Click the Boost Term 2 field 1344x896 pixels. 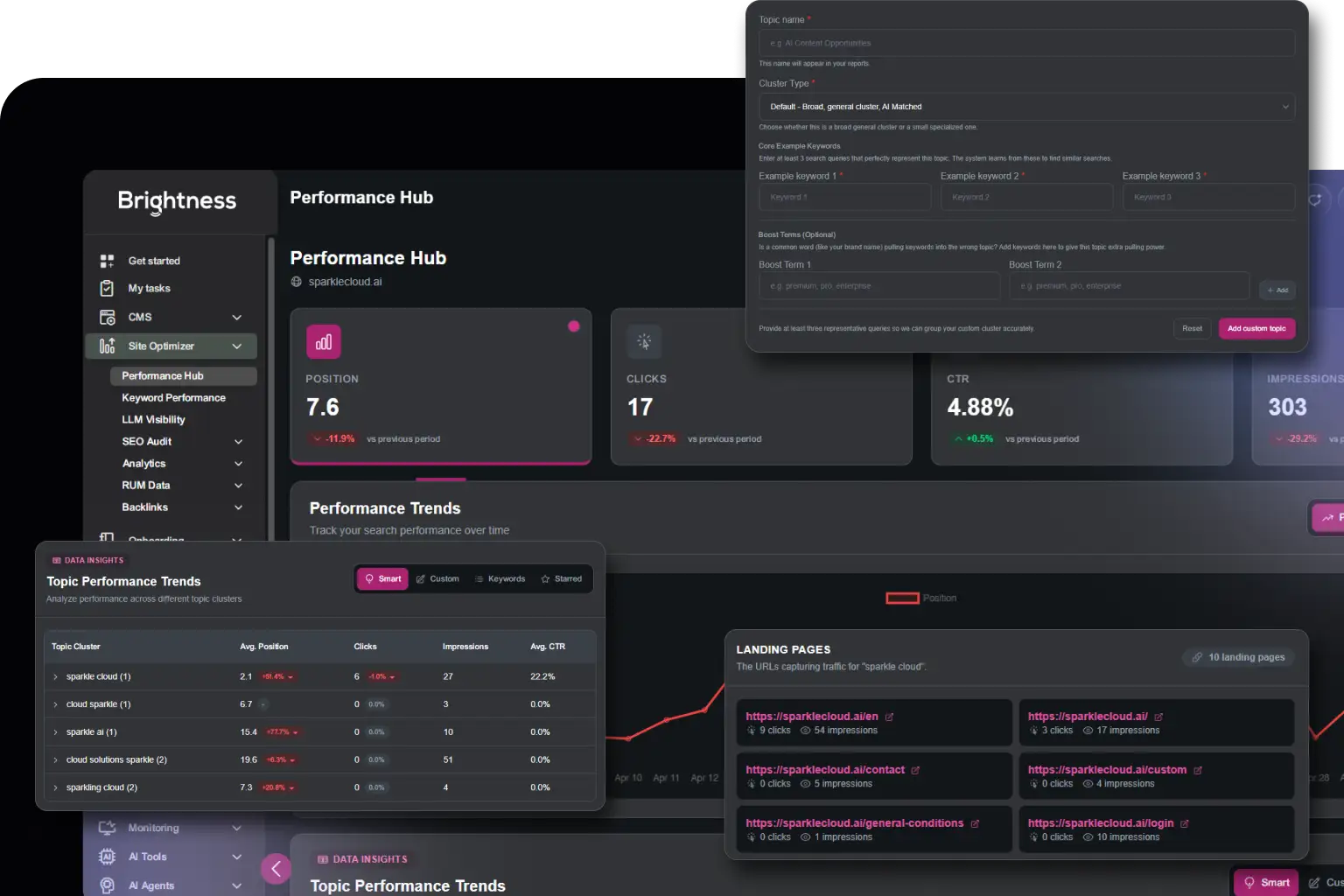[1129, 286]
